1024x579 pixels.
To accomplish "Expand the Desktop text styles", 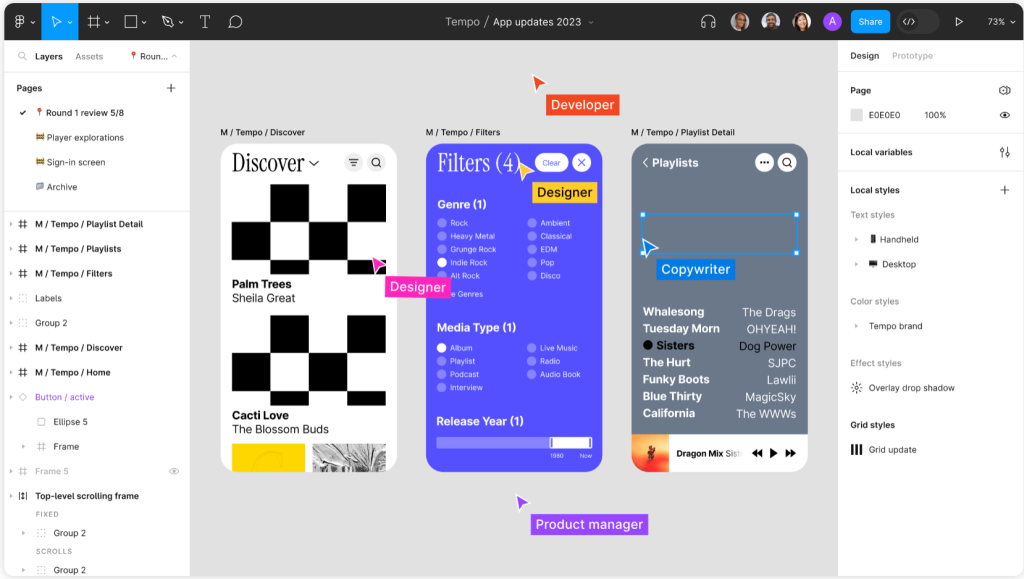I will (x=856, y=264).
